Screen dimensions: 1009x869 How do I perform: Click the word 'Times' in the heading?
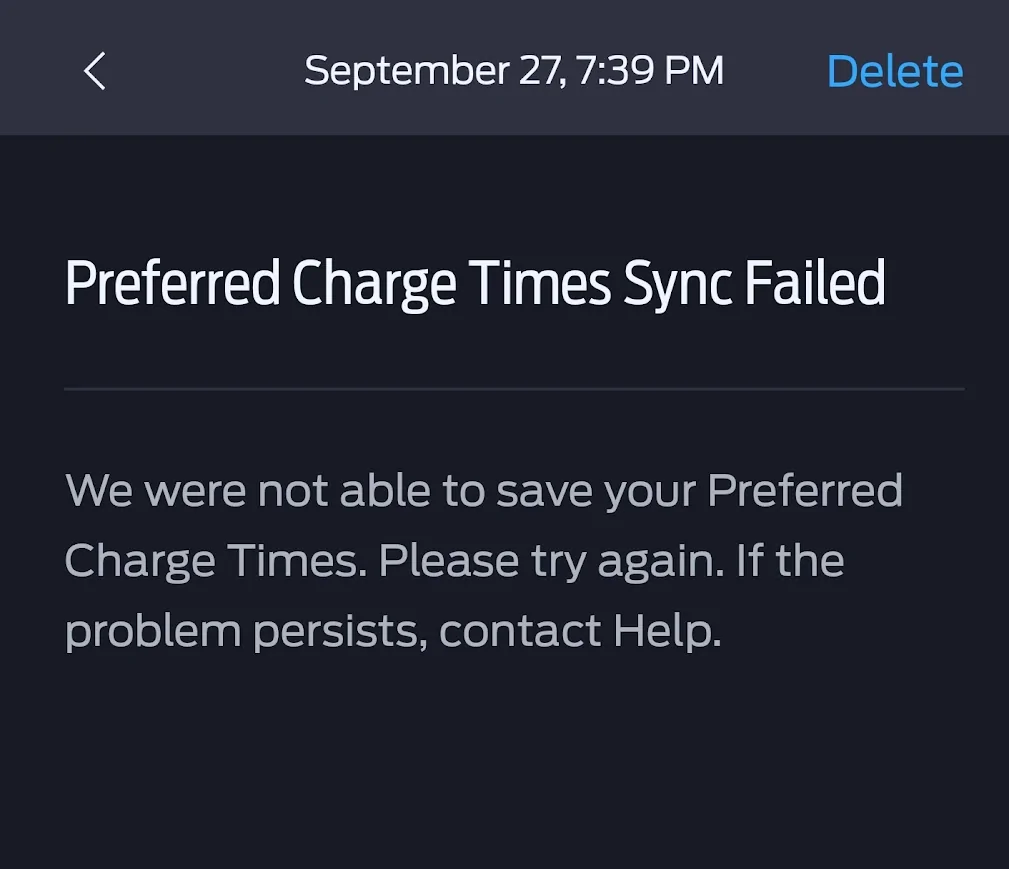pos(541,284)
